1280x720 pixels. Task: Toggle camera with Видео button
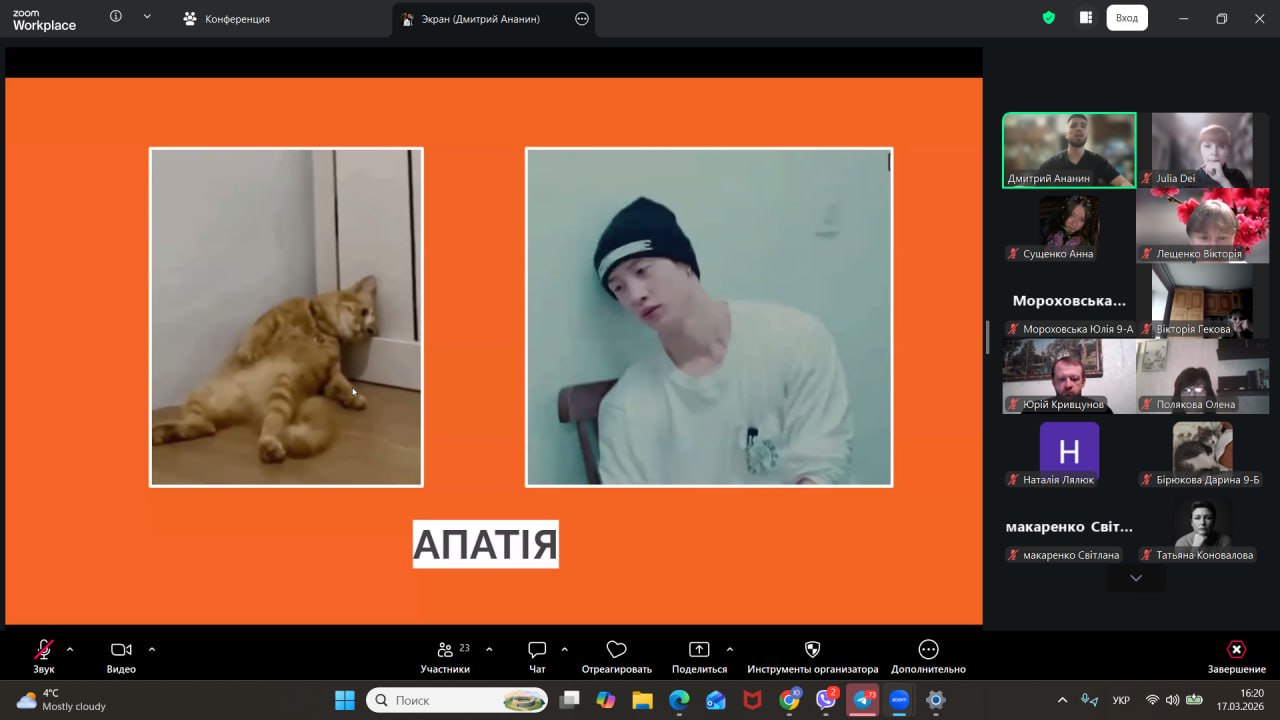coord(121,651)
